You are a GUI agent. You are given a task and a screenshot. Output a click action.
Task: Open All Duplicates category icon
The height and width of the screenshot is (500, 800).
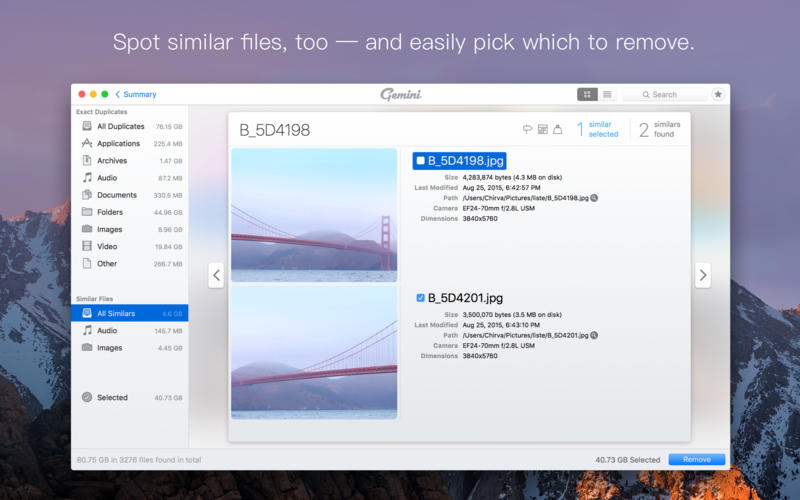click(87, 126)
